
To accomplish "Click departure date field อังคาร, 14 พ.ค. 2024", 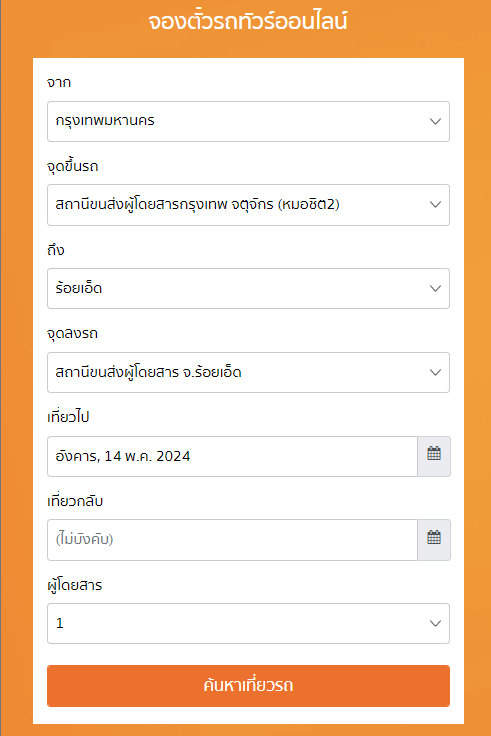I will click(x=232, y=456).
